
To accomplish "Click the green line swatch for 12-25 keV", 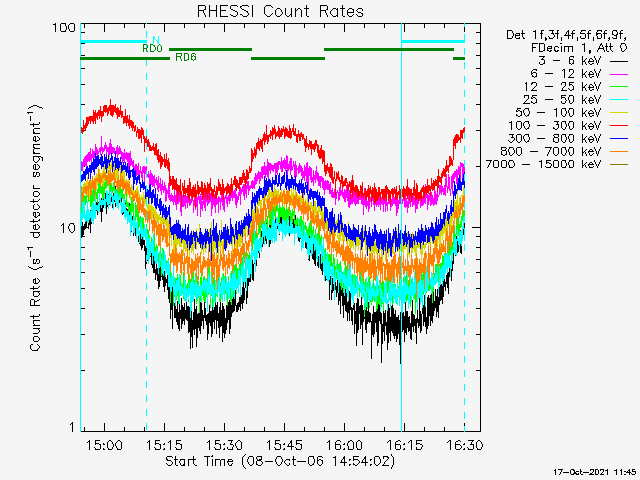I will 619,87.
